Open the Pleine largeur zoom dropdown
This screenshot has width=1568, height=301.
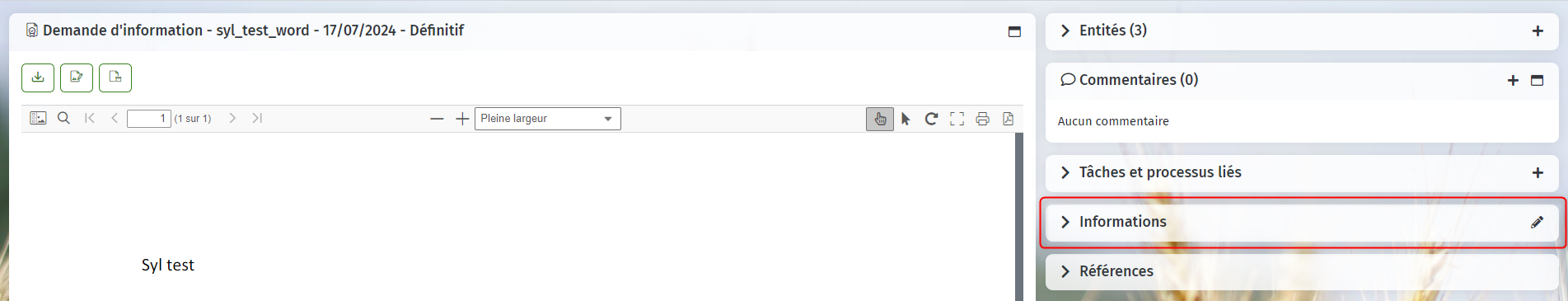547,119
